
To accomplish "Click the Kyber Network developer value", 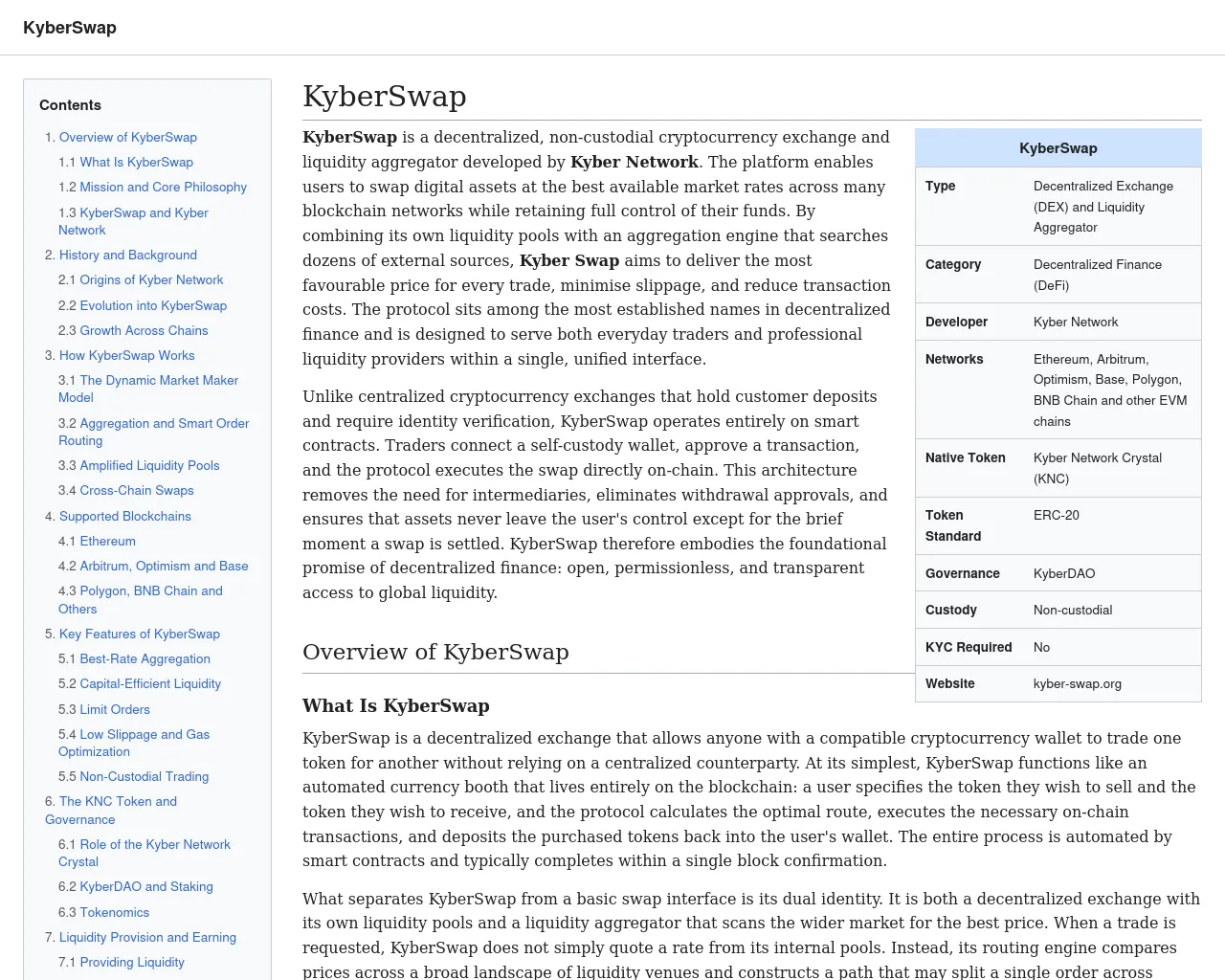I will click(x=1076, y=322).
